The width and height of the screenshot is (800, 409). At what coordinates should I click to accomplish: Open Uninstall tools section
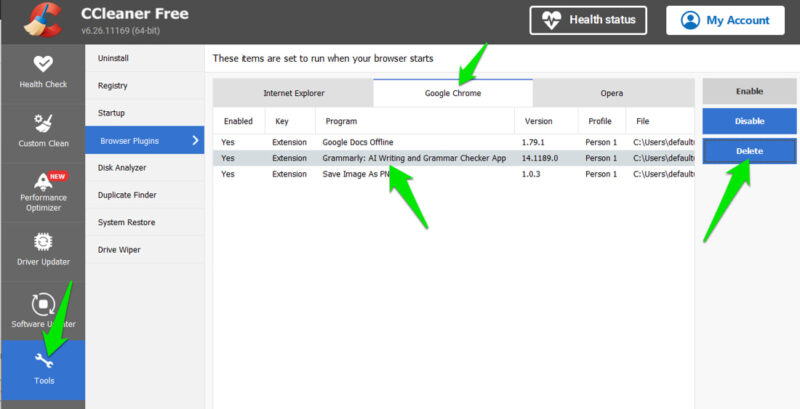pyautogui.click(x=145, y=58)
